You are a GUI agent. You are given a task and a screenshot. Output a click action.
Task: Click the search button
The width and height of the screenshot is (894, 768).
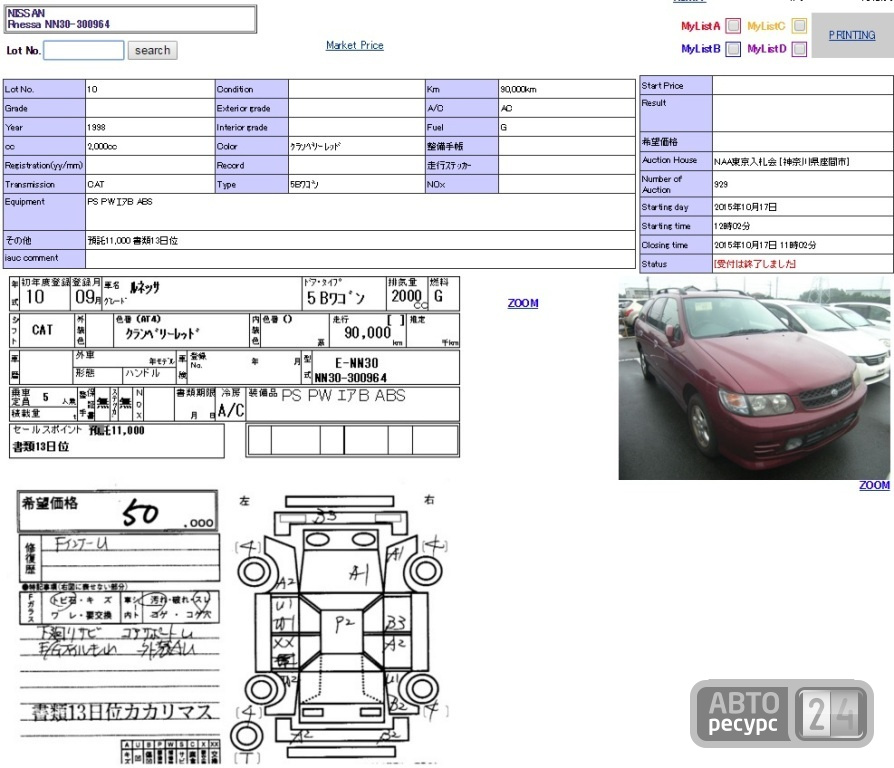tap(152, 50)
